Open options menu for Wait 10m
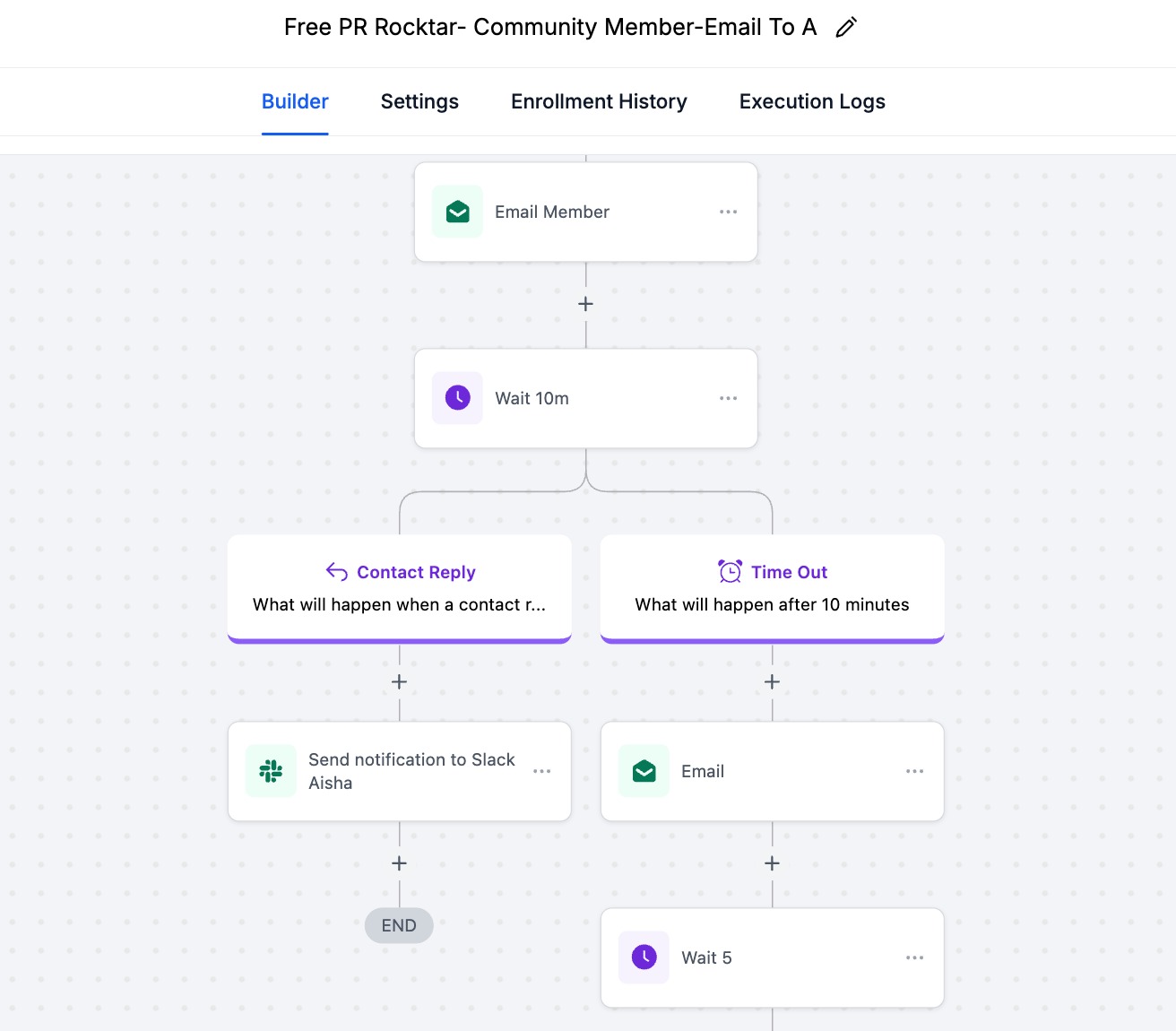Screen dimensions: 1176x1031 [x=728, y=398]
